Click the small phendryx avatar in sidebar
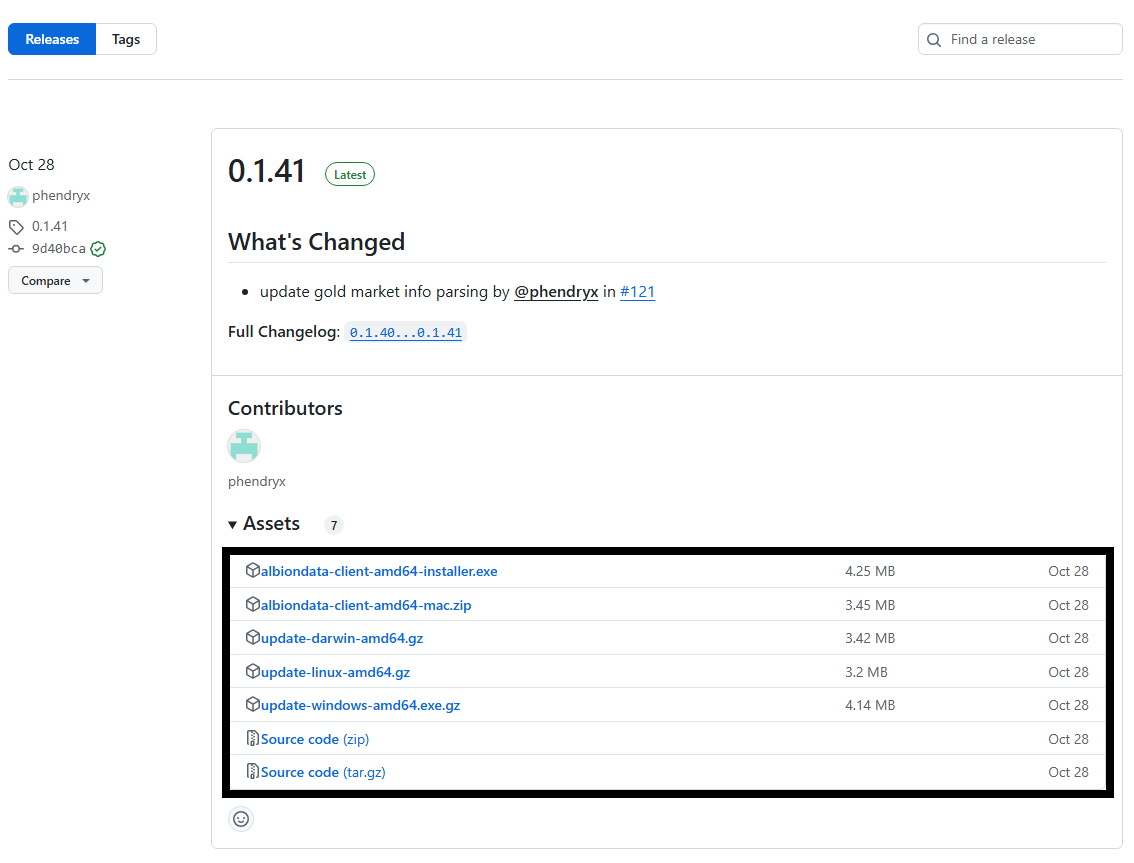1134x863 pixels. coord(18,196)
